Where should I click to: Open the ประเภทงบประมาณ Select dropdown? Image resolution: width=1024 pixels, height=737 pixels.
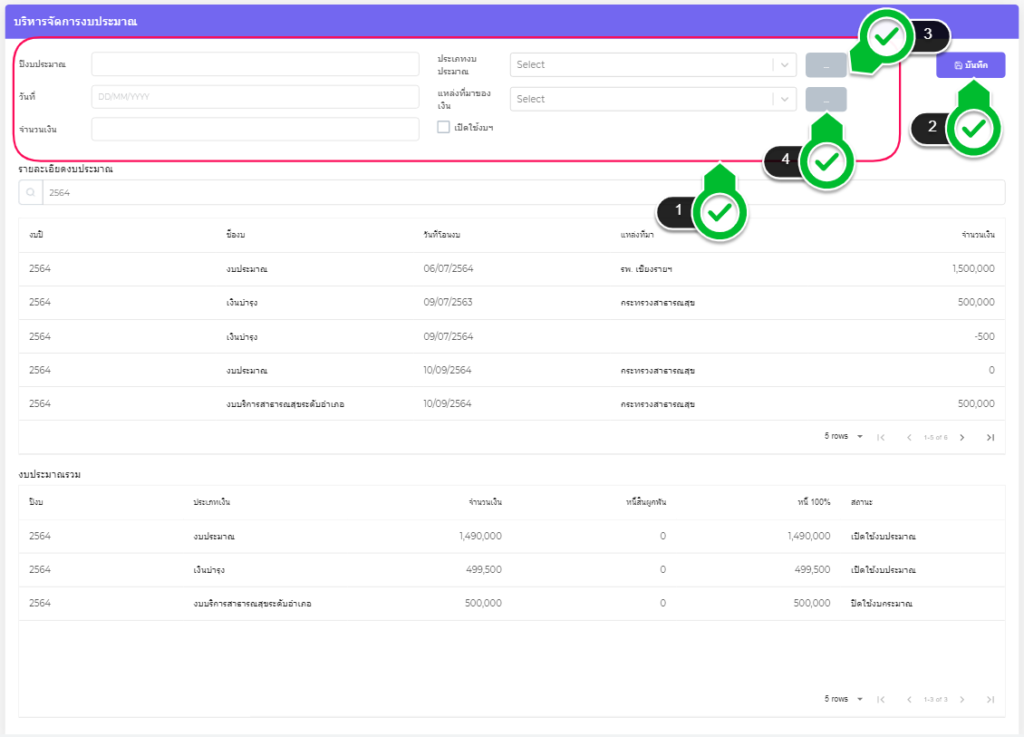coord(652,65)
